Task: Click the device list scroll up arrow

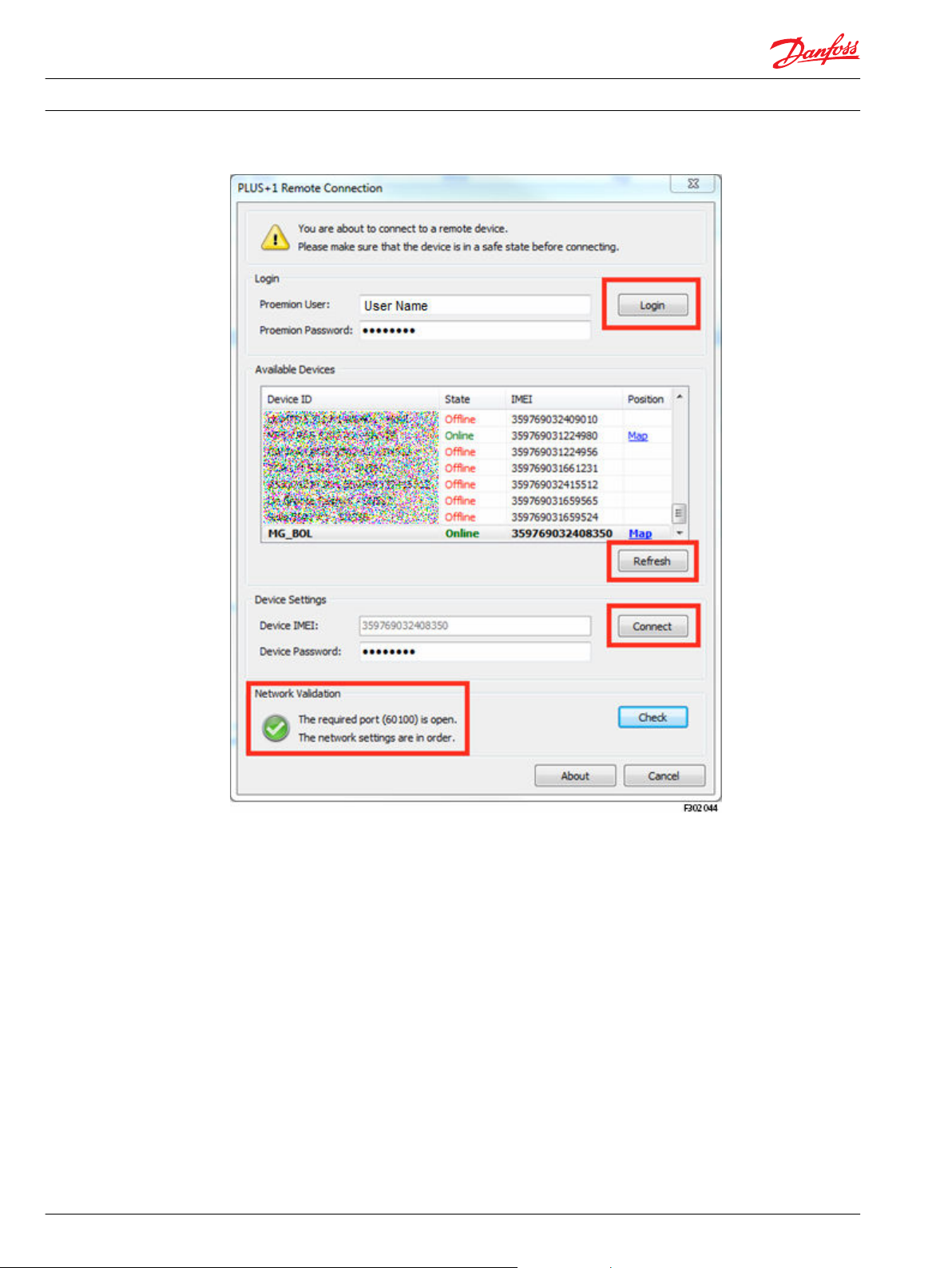Action: click(x=680, y=397)
